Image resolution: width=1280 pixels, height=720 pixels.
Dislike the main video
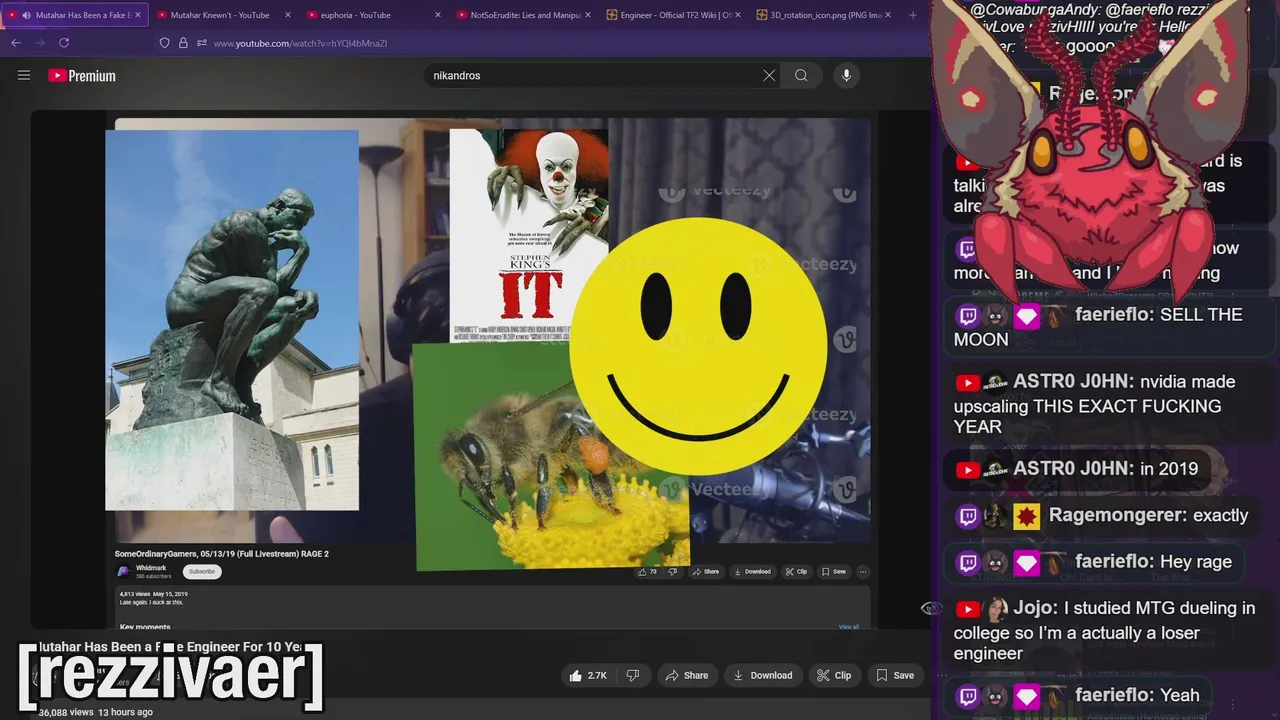pyautogui.click(x=632, y=676)
